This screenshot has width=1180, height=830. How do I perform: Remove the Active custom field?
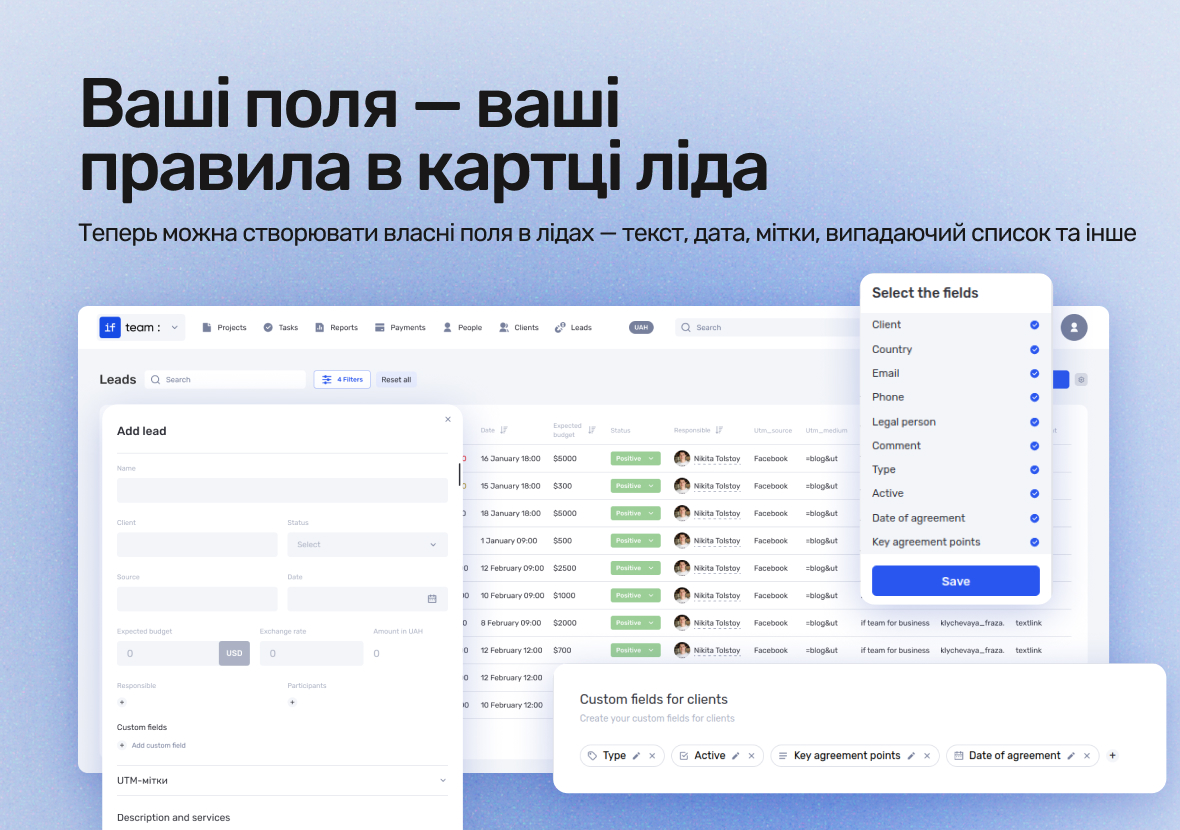[752, 756]
